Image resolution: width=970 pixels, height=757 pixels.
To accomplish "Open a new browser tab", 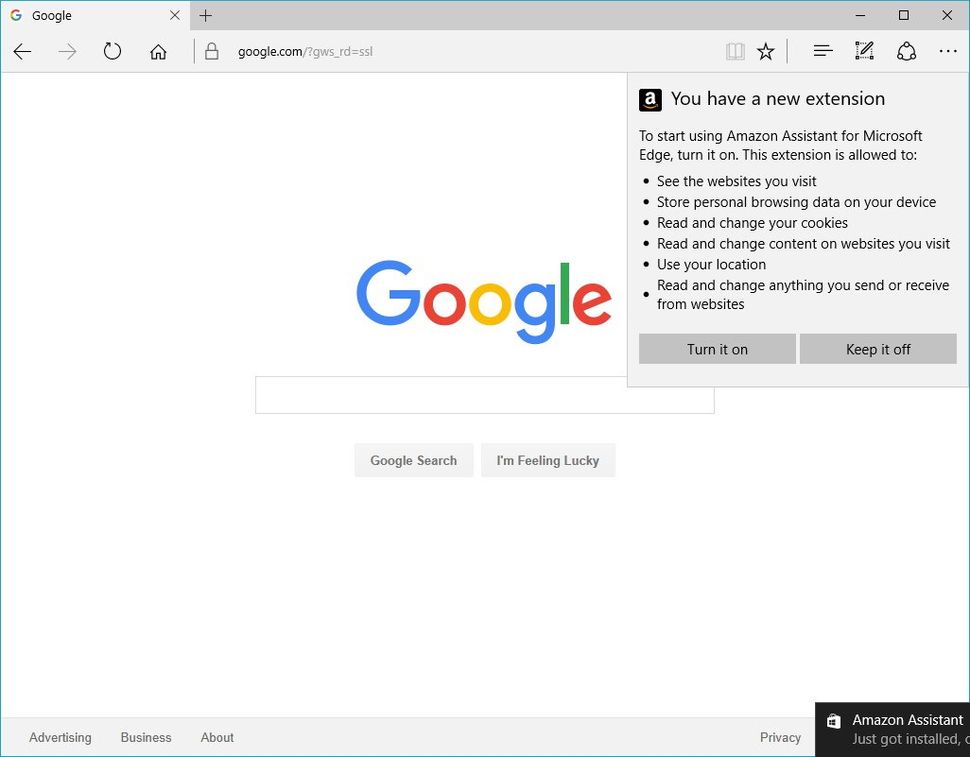I will [x=205, y=15].
